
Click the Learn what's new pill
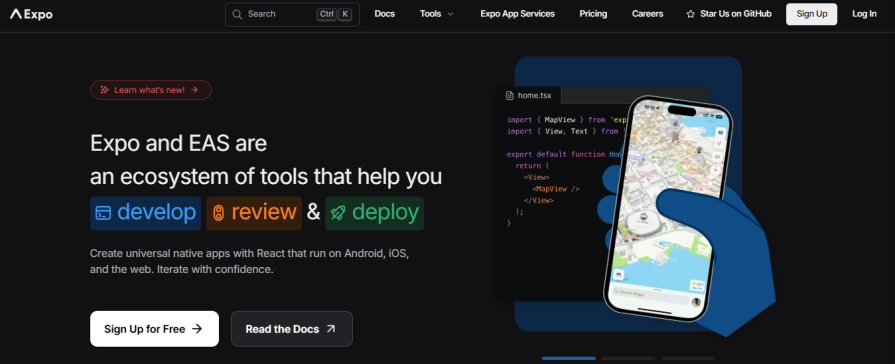(x=151, y=90)
